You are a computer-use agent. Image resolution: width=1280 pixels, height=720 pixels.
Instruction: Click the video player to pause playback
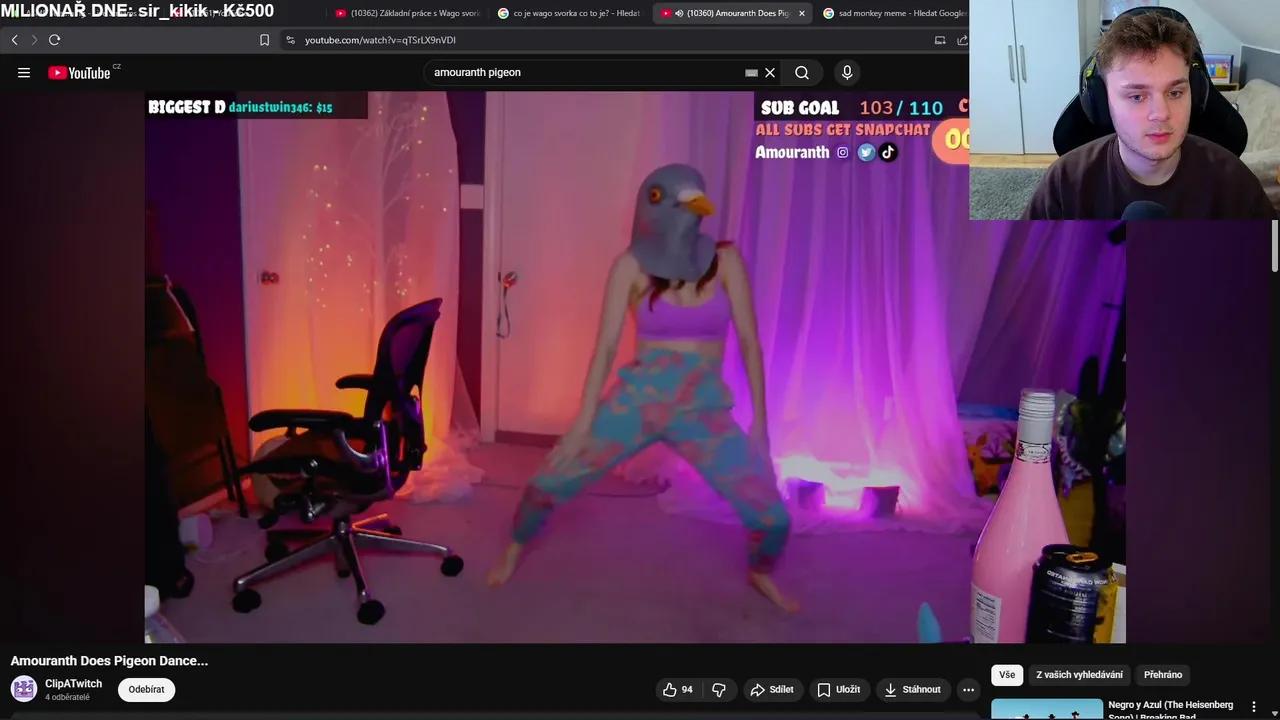pyautogui.click(x=635, y=367)
